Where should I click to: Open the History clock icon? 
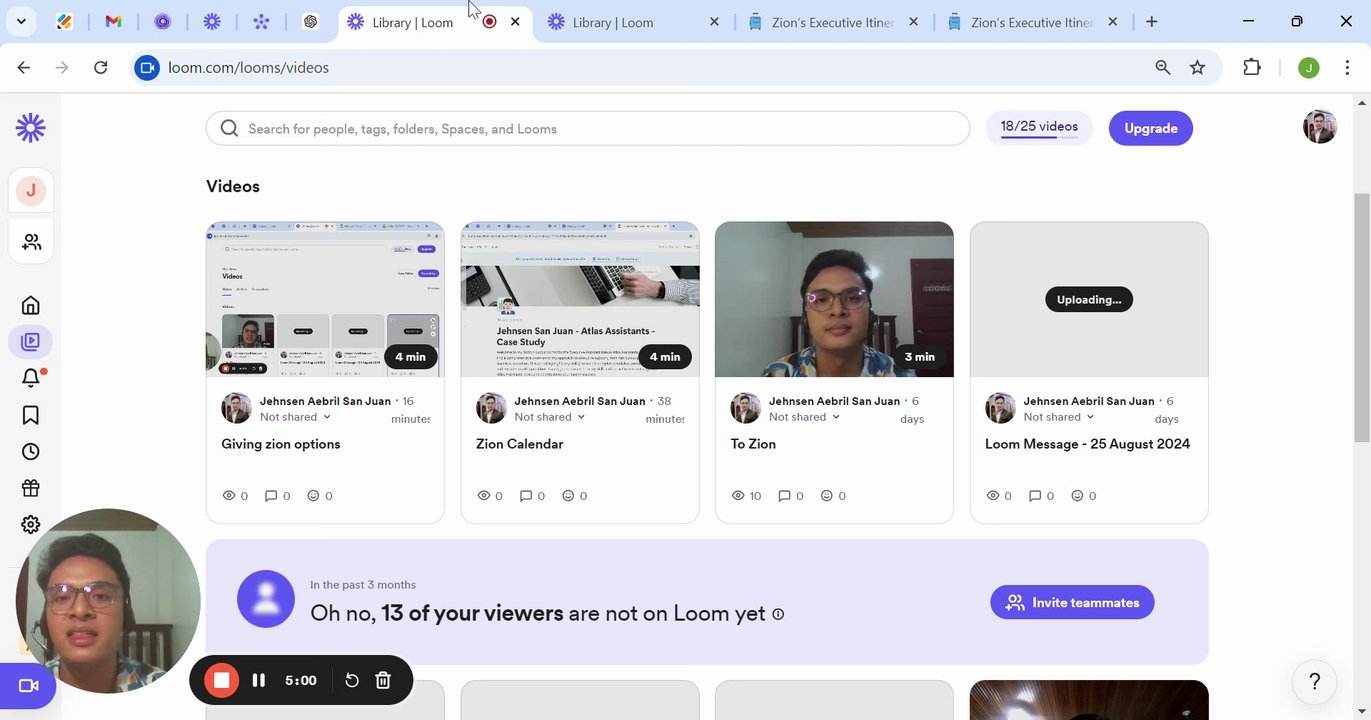31,452
